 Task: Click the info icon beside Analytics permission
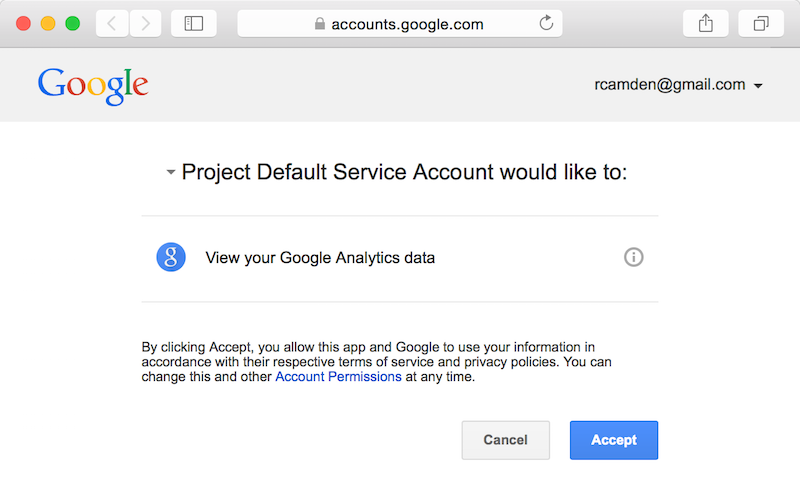point(634,257)
